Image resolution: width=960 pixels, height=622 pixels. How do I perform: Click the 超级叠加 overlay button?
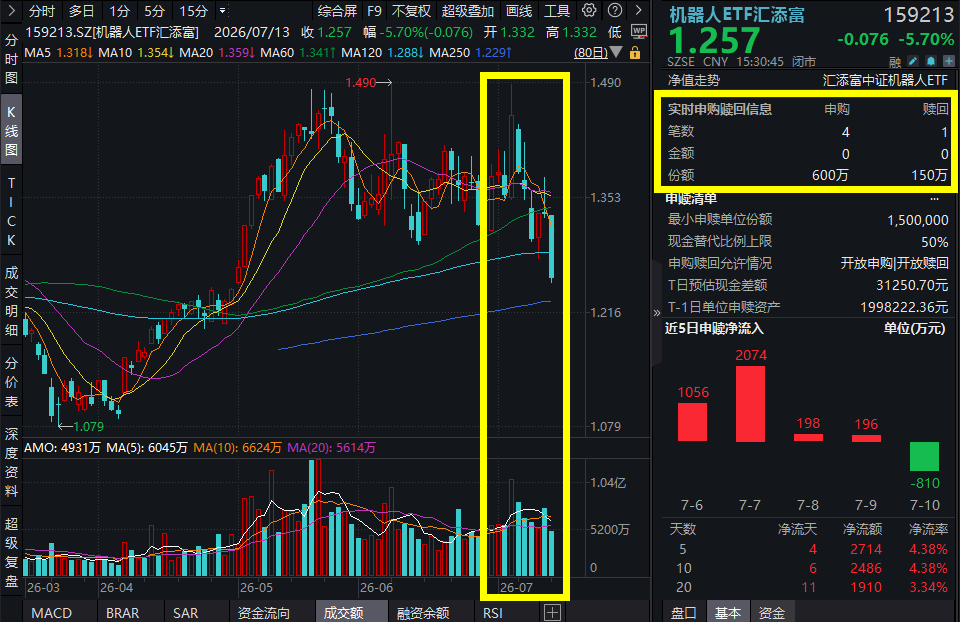[468, 11]
